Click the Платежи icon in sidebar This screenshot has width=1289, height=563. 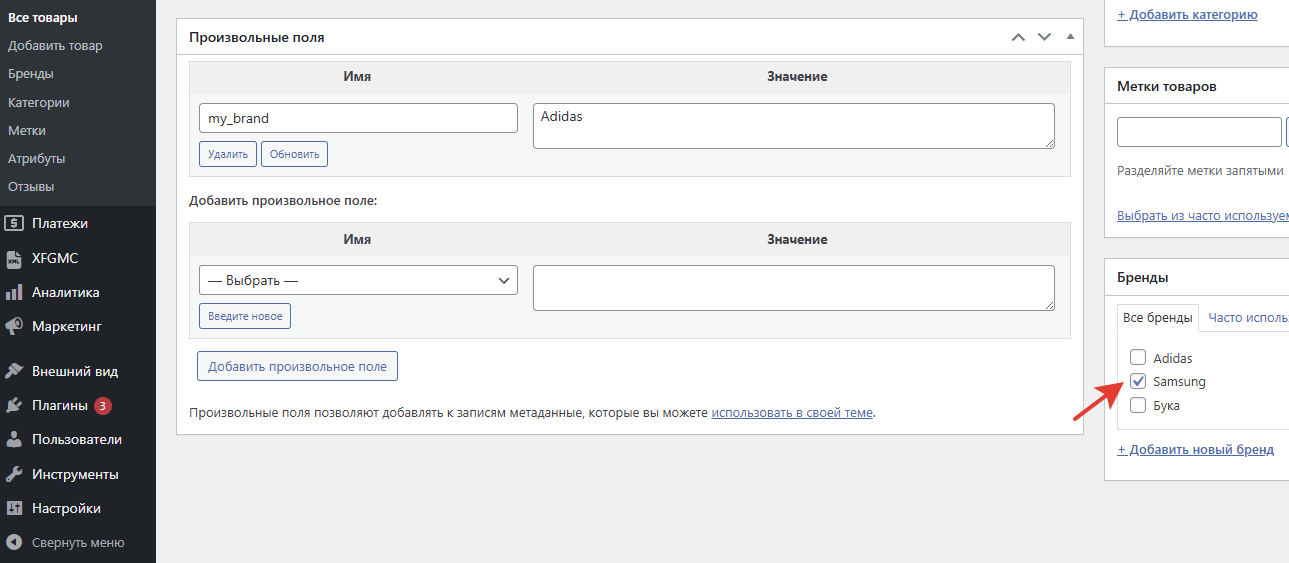point(14,224)
